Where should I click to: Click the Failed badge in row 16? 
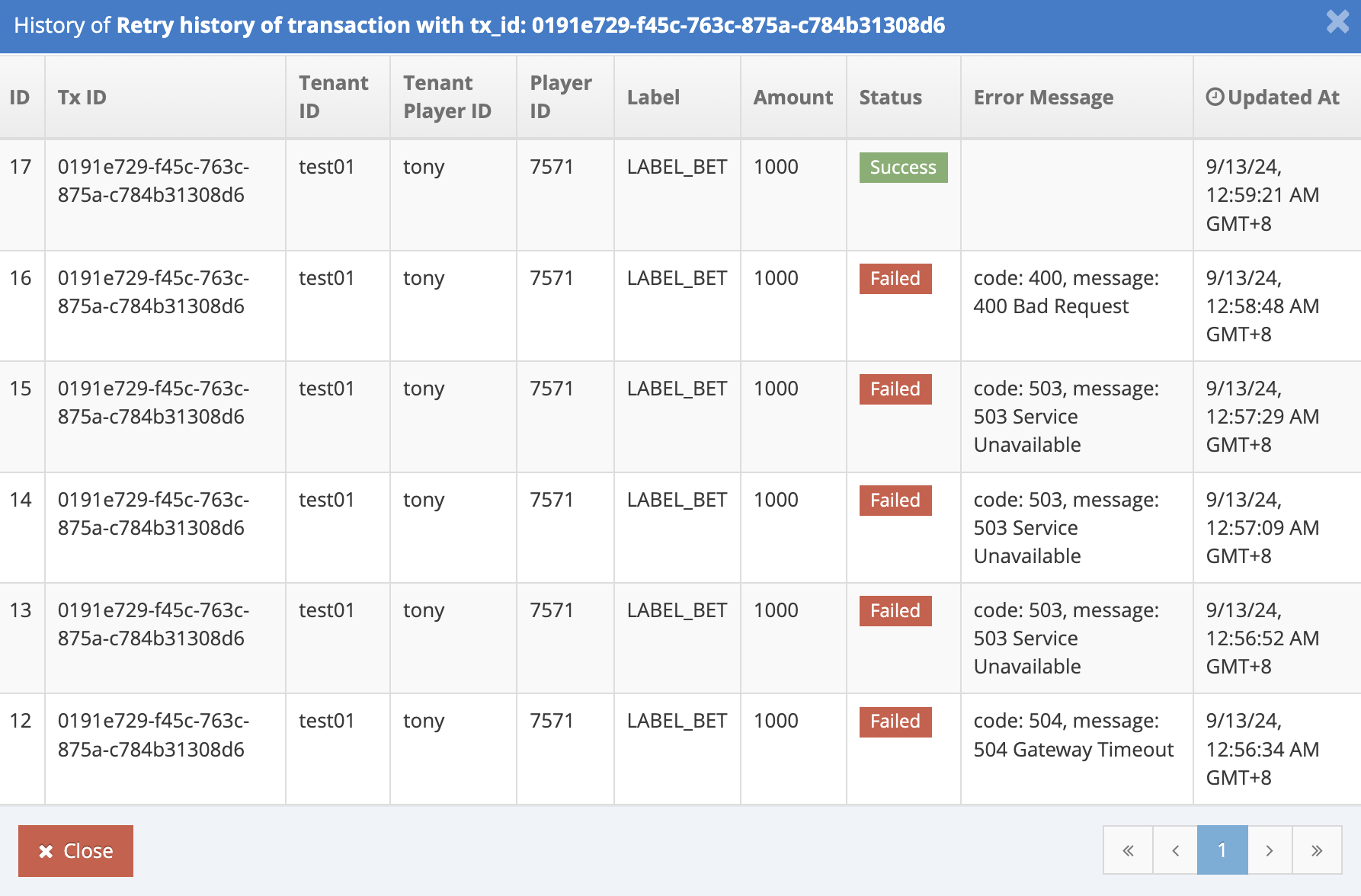(x=895, y=279)
